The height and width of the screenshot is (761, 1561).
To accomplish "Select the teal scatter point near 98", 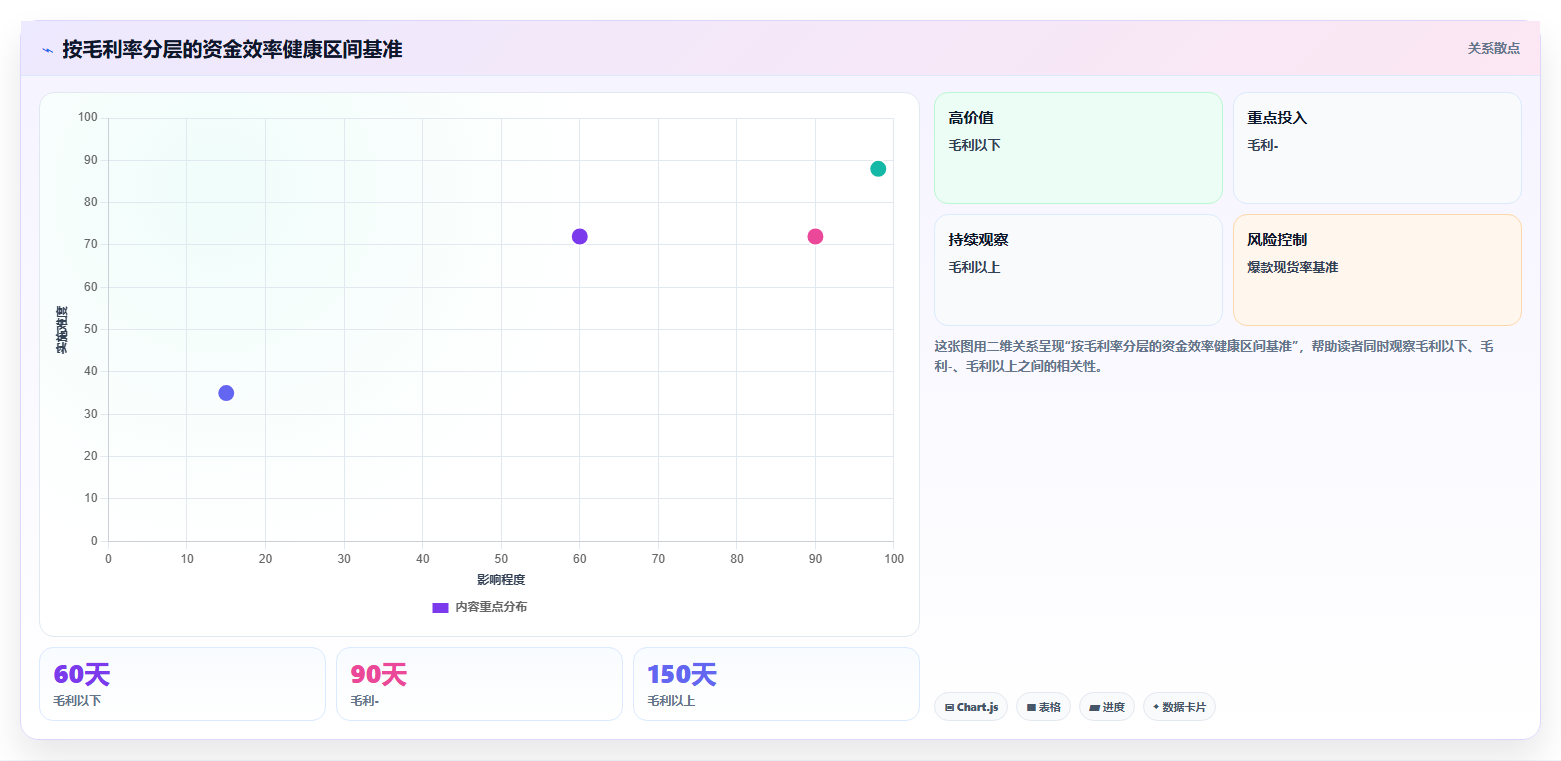I will pyautogui.click(x=878, y=168).
